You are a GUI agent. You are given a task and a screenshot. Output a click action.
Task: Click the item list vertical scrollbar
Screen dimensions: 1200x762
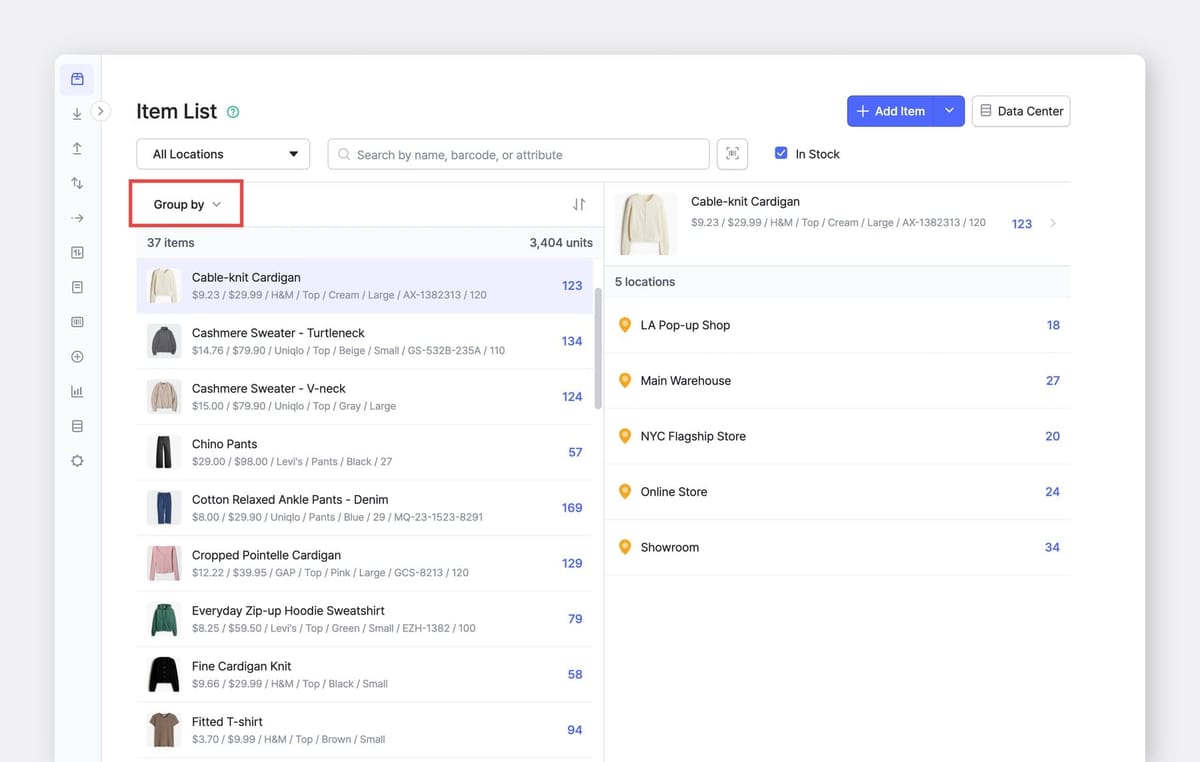[x=598, y=348]
